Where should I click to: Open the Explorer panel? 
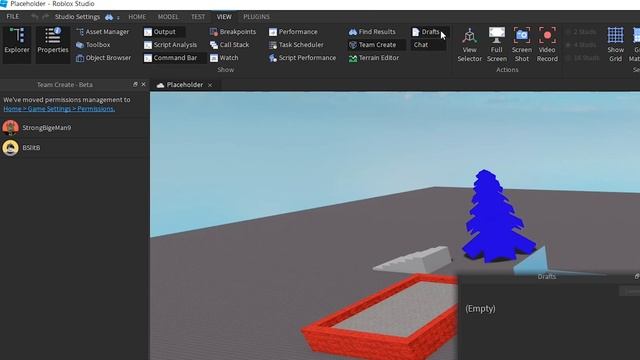(x=17, y=44)
